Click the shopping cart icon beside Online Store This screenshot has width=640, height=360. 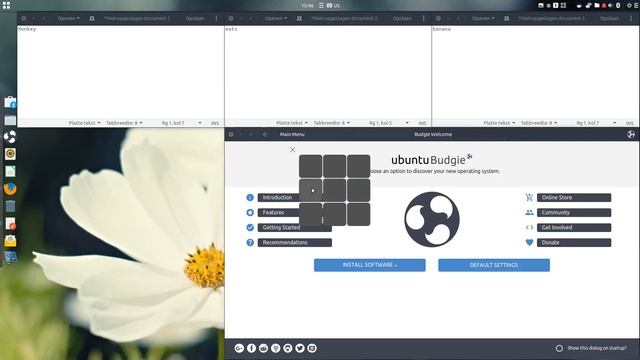tap(529, 198)
